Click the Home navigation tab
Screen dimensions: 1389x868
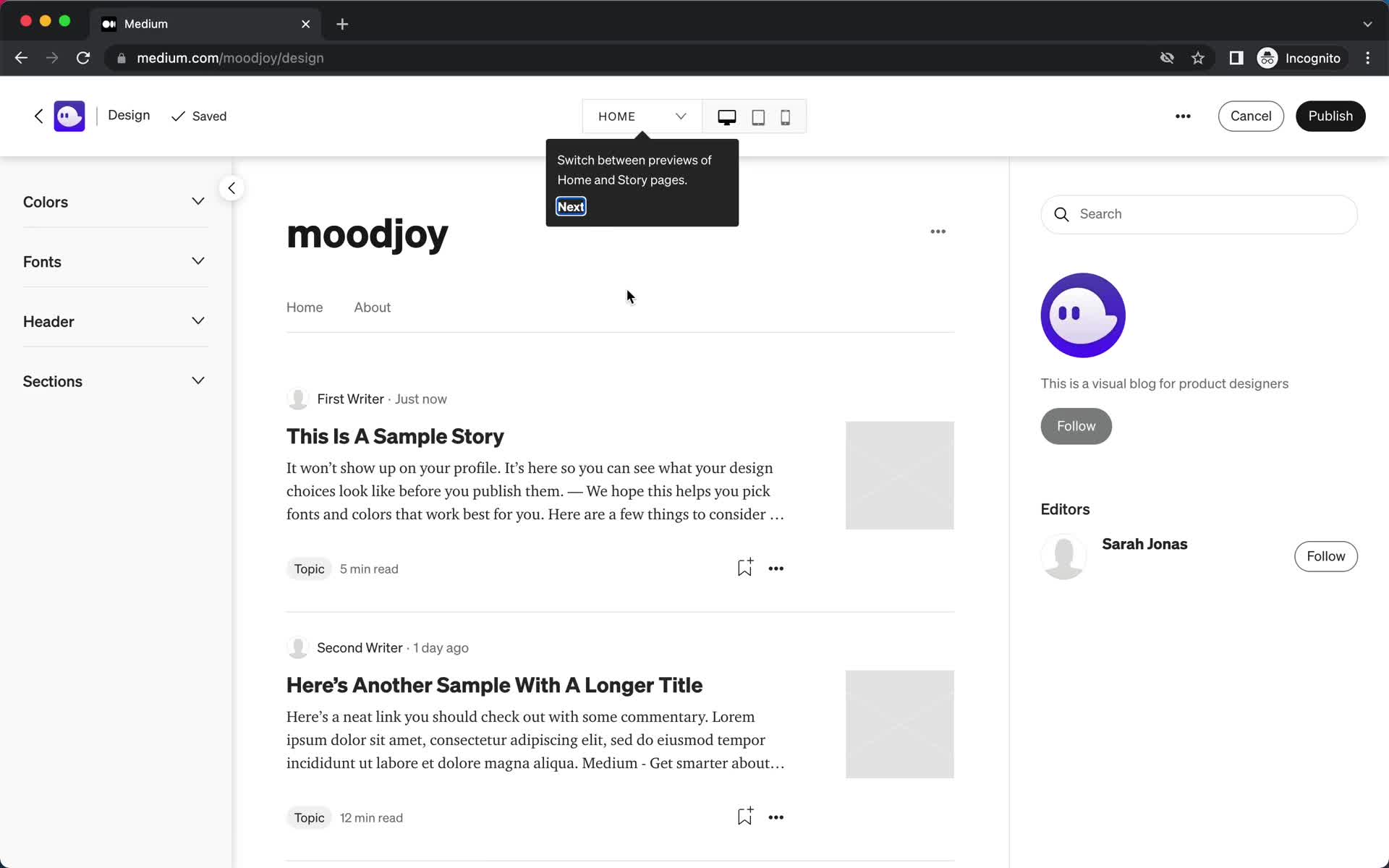(x=304, y=307)
